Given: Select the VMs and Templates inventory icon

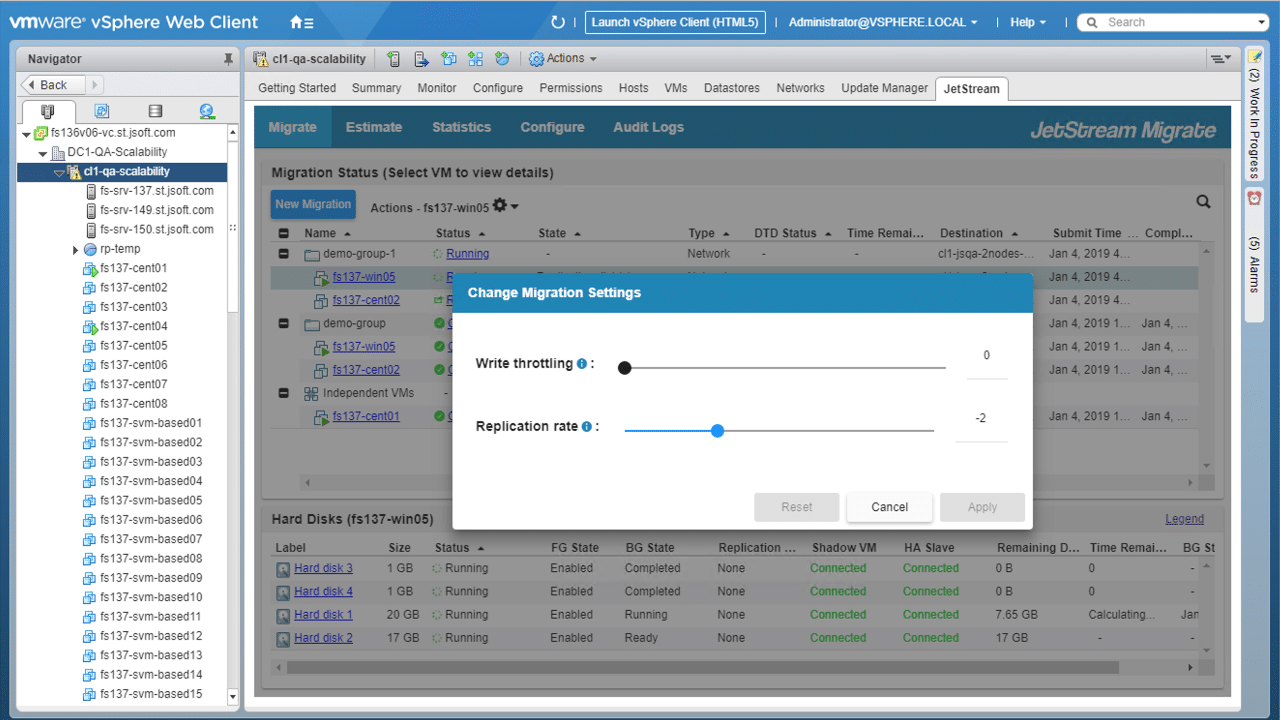Looking at the screenshot, I should (x=101, y=111).
